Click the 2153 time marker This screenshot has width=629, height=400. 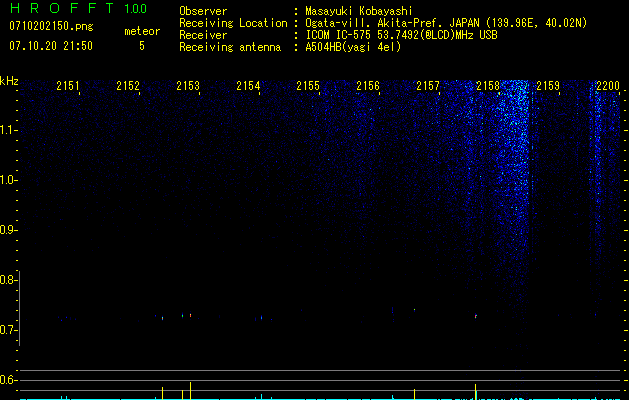click(x=188, y=86)
